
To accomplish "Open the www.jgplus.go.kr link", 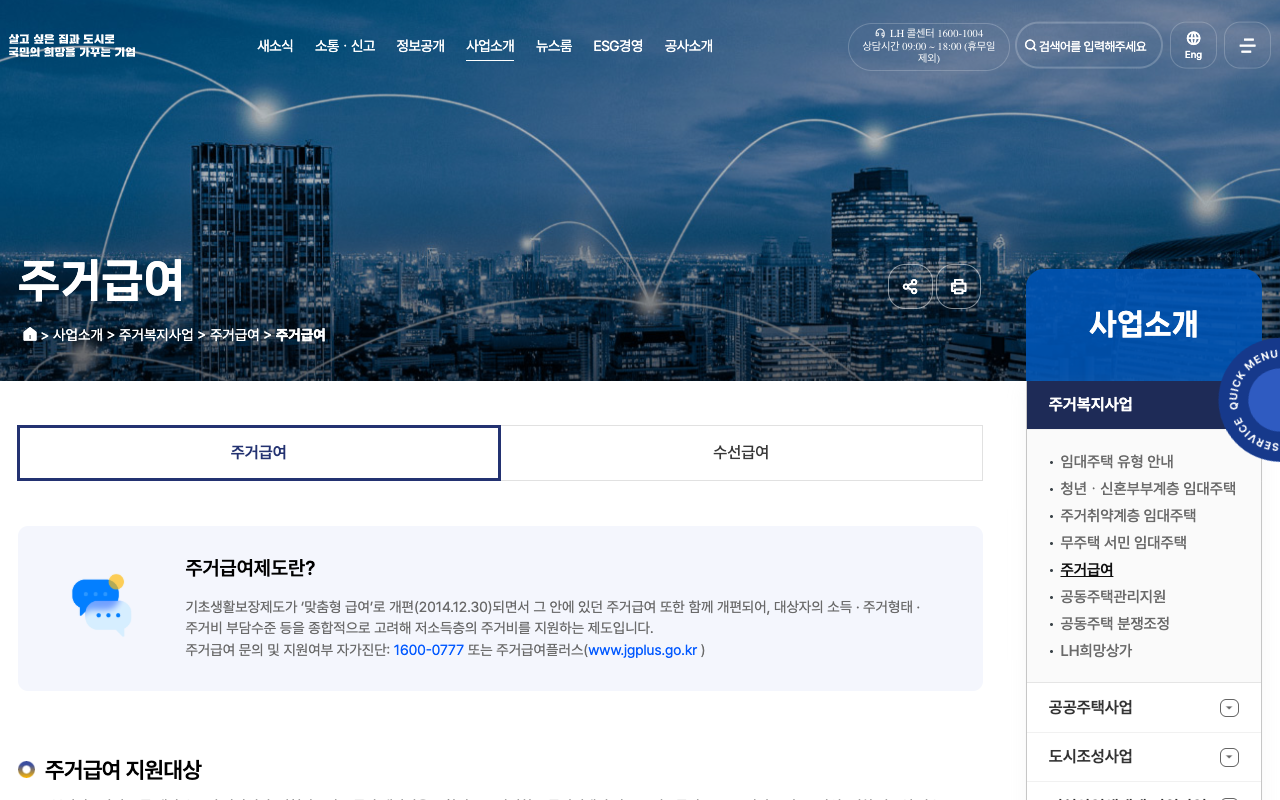I will point(642,650).
